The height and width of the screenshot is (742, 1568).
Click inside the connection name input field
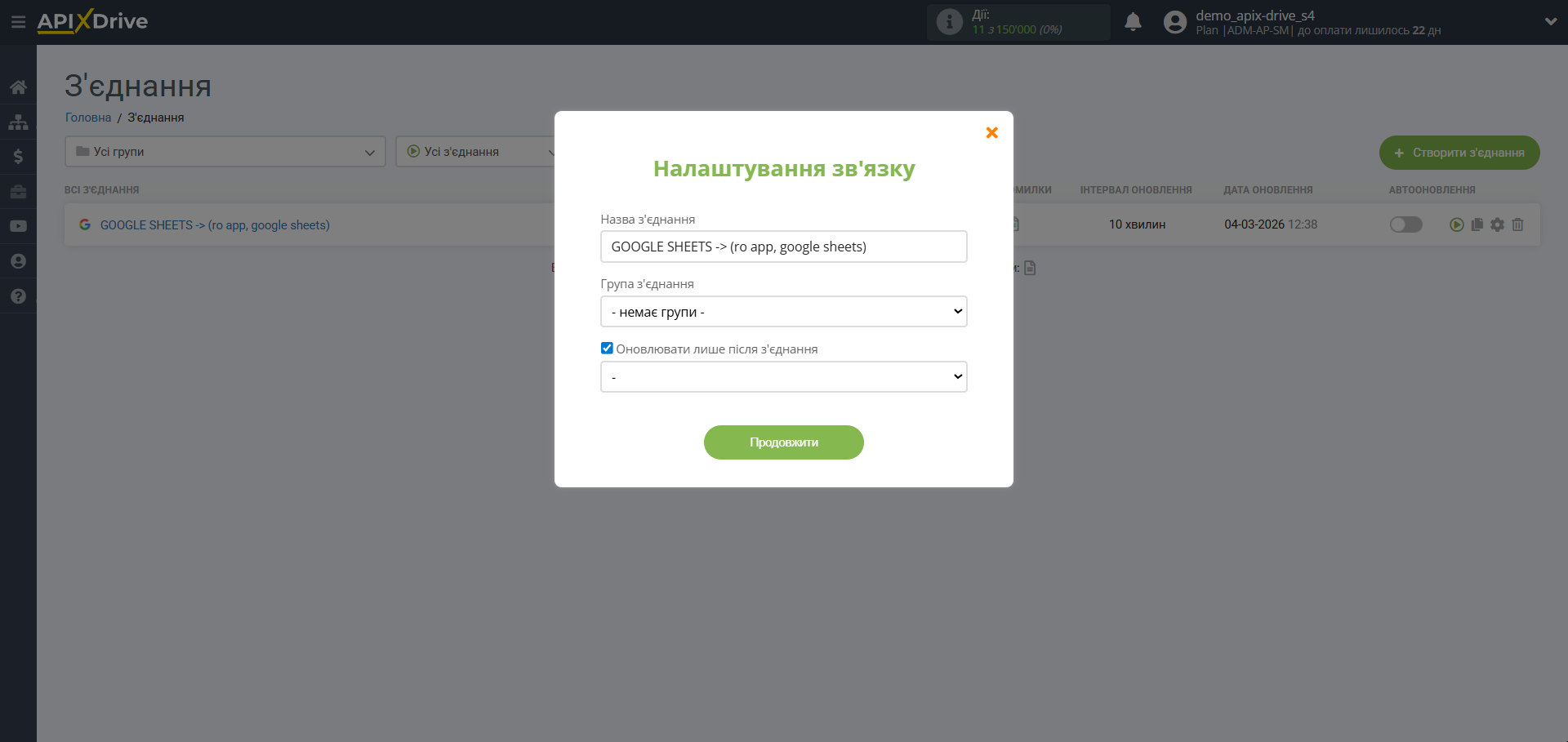[x=783, y=246]
